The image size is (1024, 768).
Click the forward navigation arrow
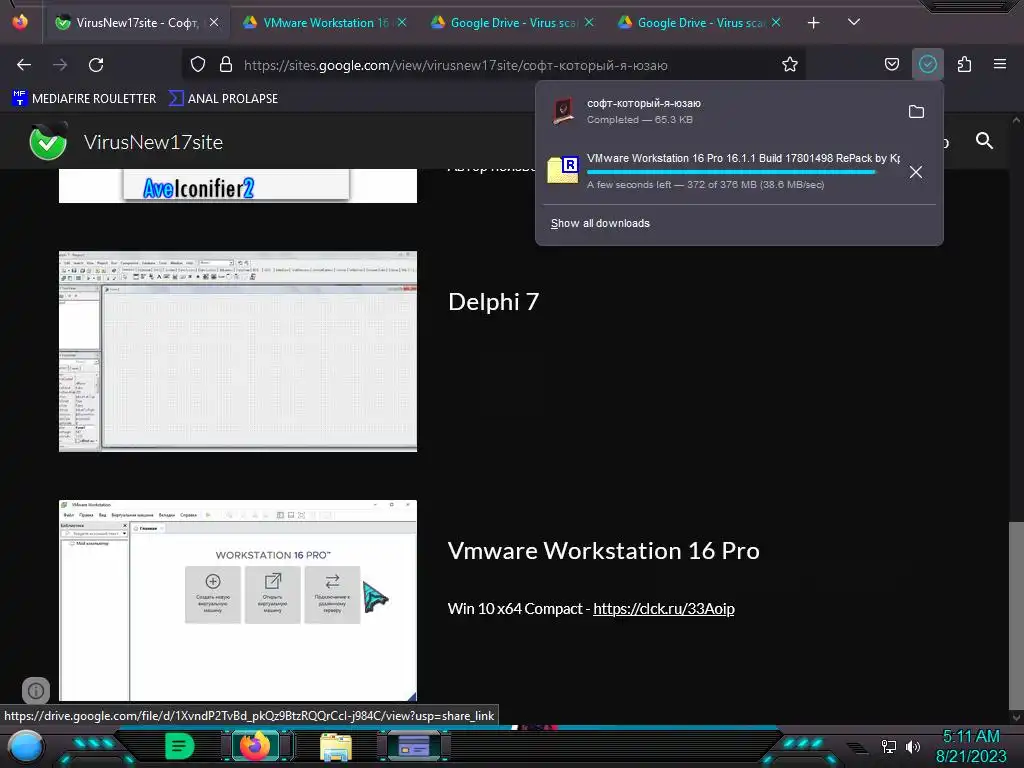tap(60, 65)
